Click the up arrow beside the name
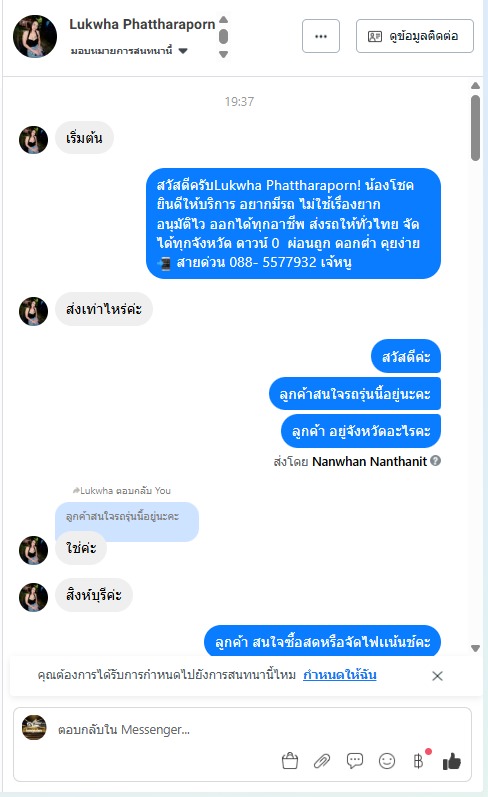The height and width of the screenshot is (797, 488). pyautogui.click(x=223, y=20)
